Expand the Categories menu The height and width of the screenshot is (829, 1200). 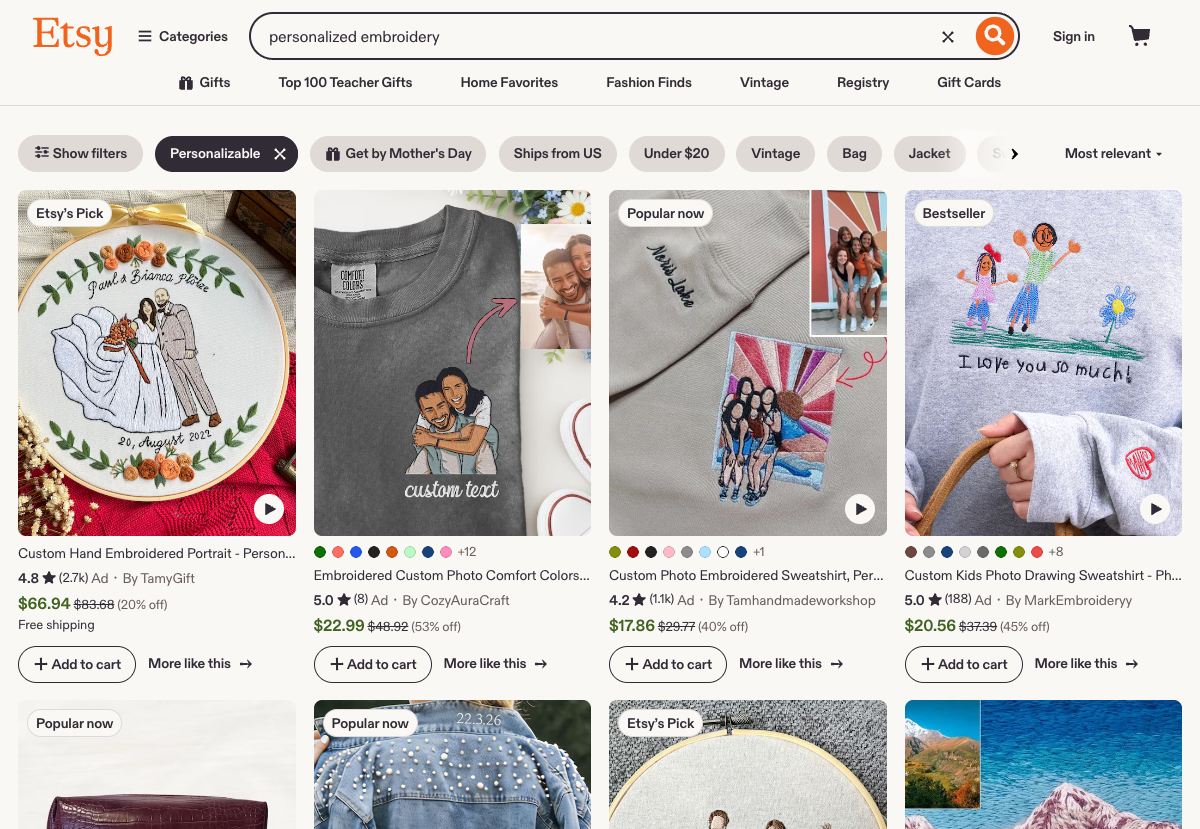(183, 37)
